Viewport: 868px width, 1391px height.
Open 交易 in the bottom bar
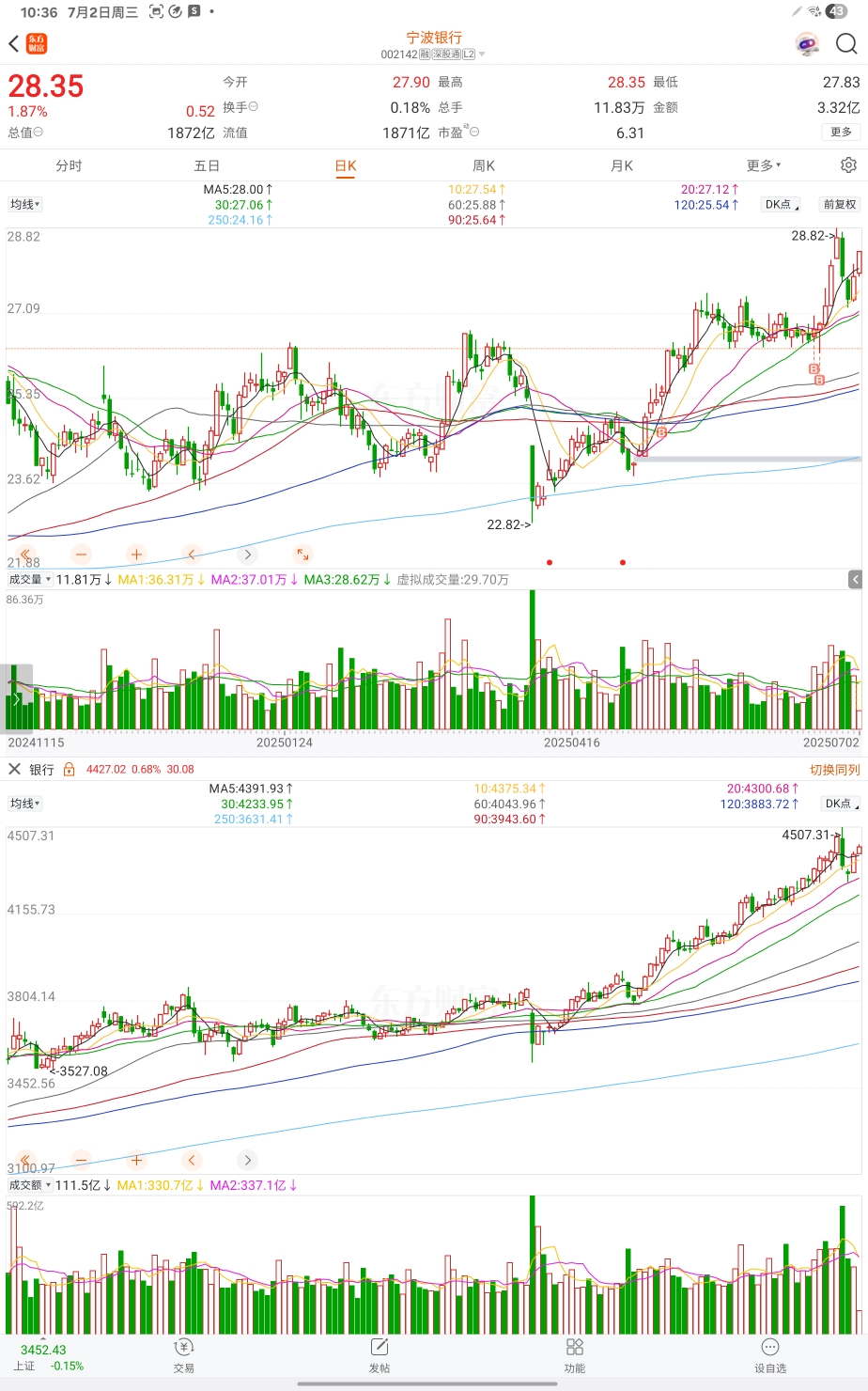pyautogui.click(x=184, y=1356)
